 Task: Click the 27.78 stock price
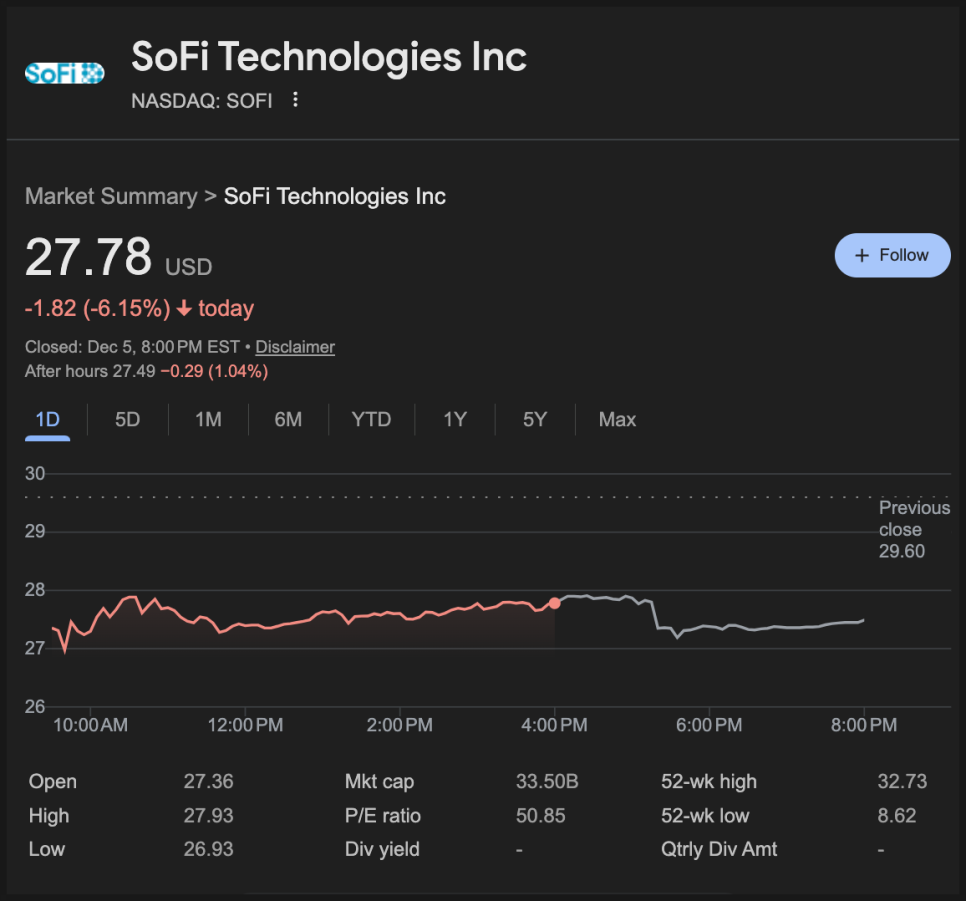[88, 258]
